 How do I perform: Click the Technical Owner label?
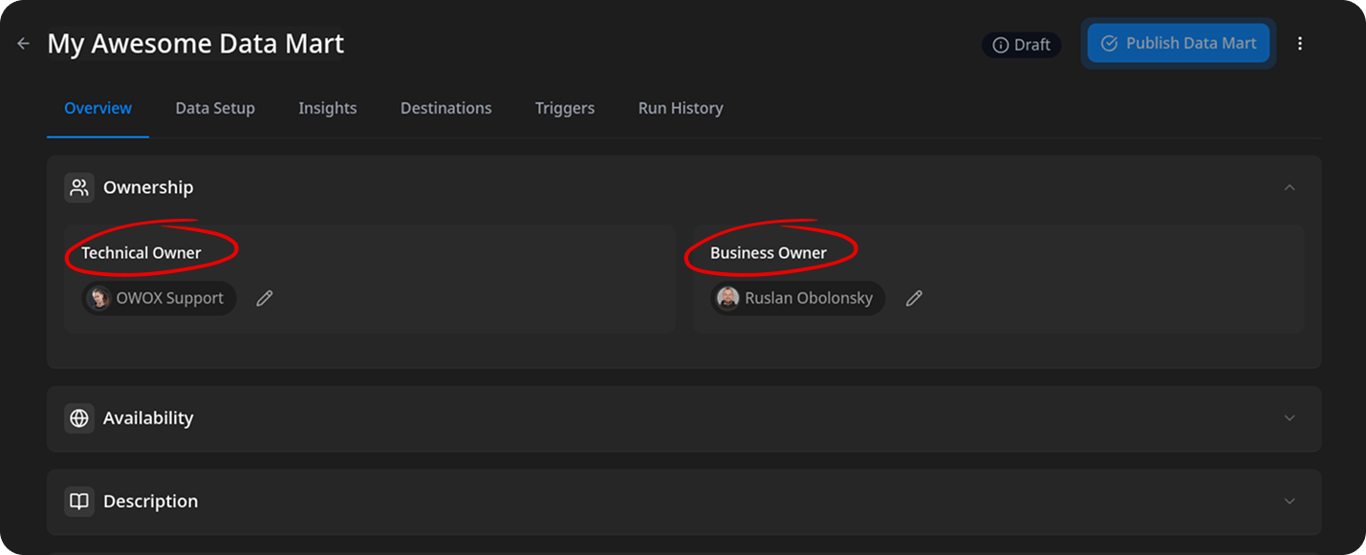coord(141,253)
